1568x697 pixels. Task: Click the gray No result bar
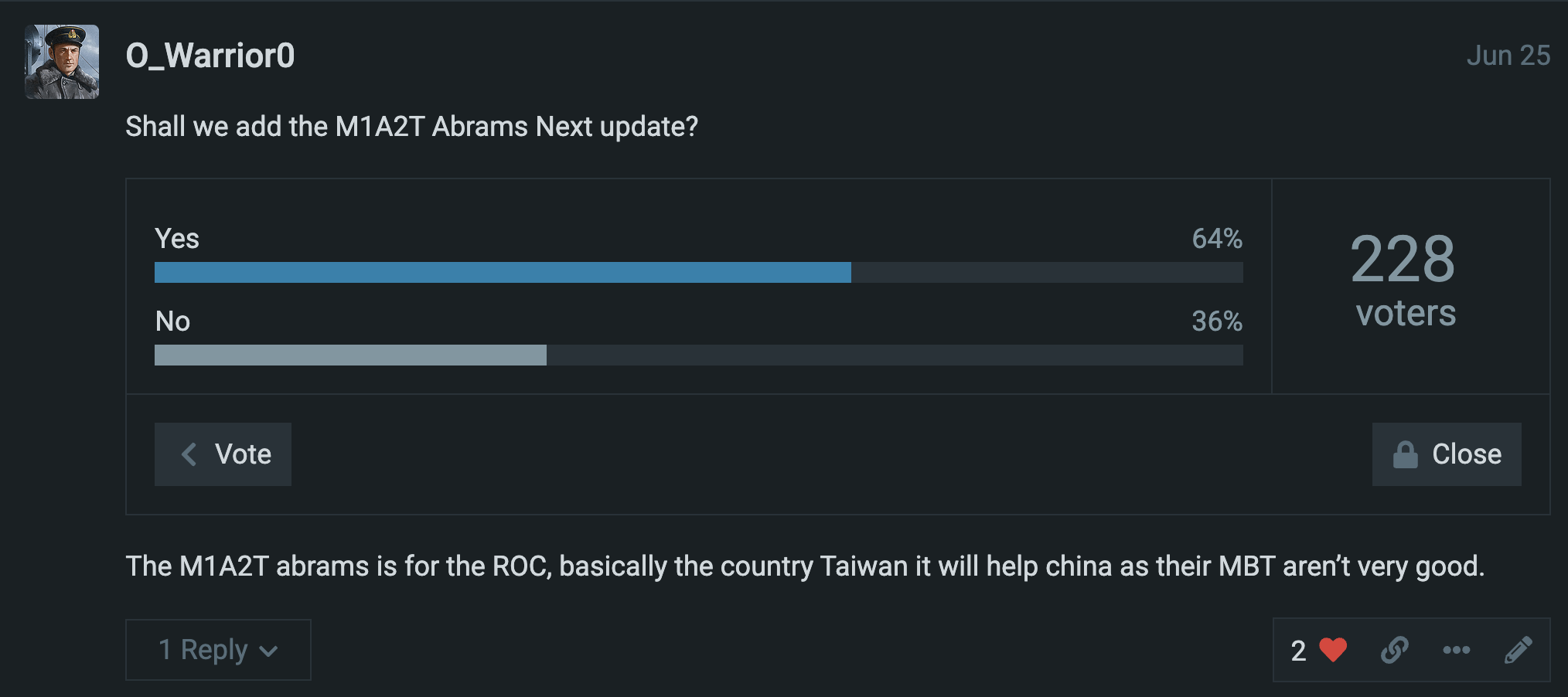click(x=350, y=355)
